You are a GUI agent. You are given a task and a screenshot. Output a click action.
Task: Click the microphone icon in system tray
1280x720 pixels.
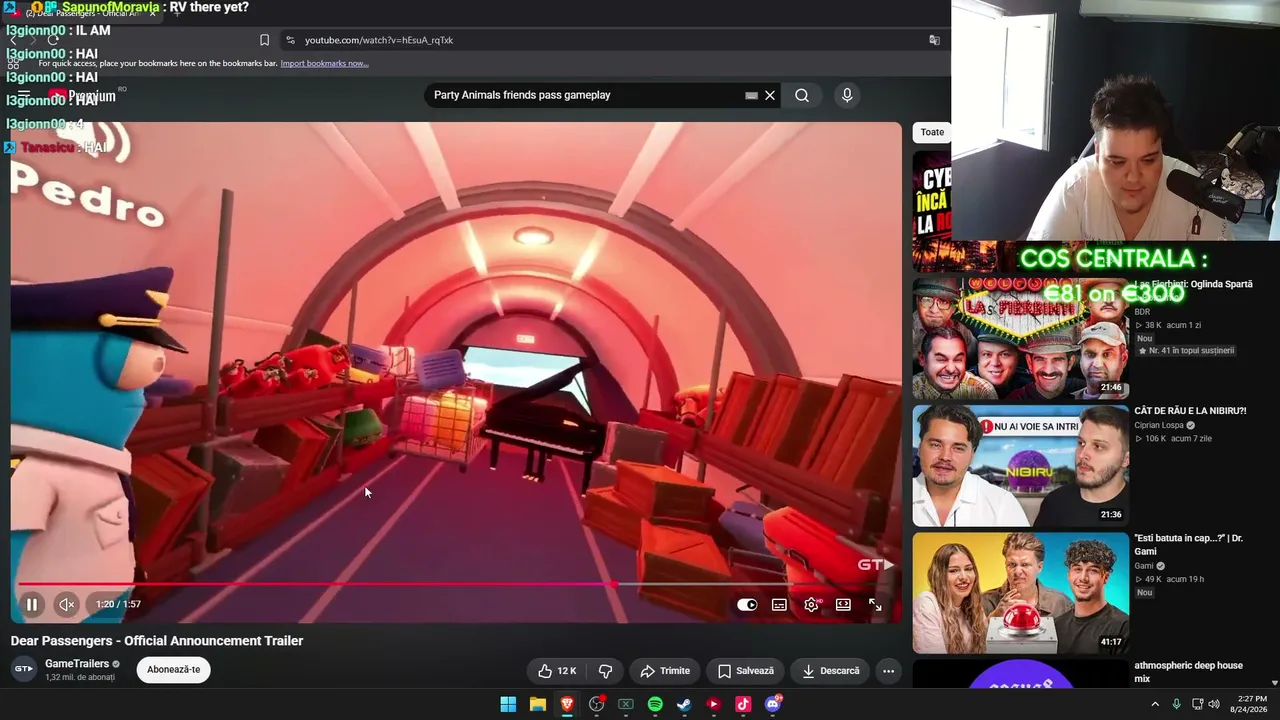click(1176, 704)
